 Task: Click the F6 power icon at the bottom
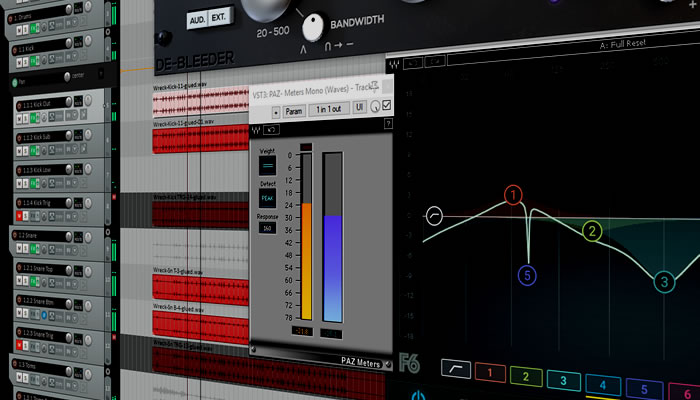tap(418, 395)
